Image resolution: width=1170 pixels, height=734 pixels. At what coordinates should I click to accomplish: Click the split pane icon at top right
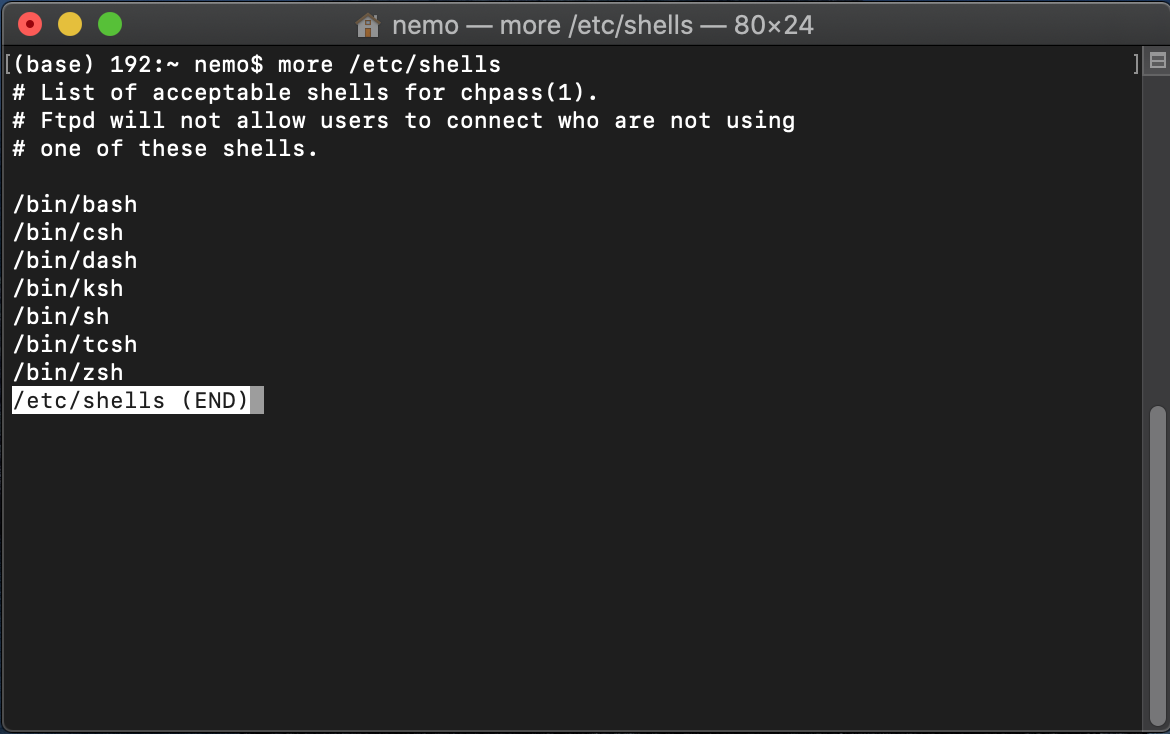click(1158, 63)
